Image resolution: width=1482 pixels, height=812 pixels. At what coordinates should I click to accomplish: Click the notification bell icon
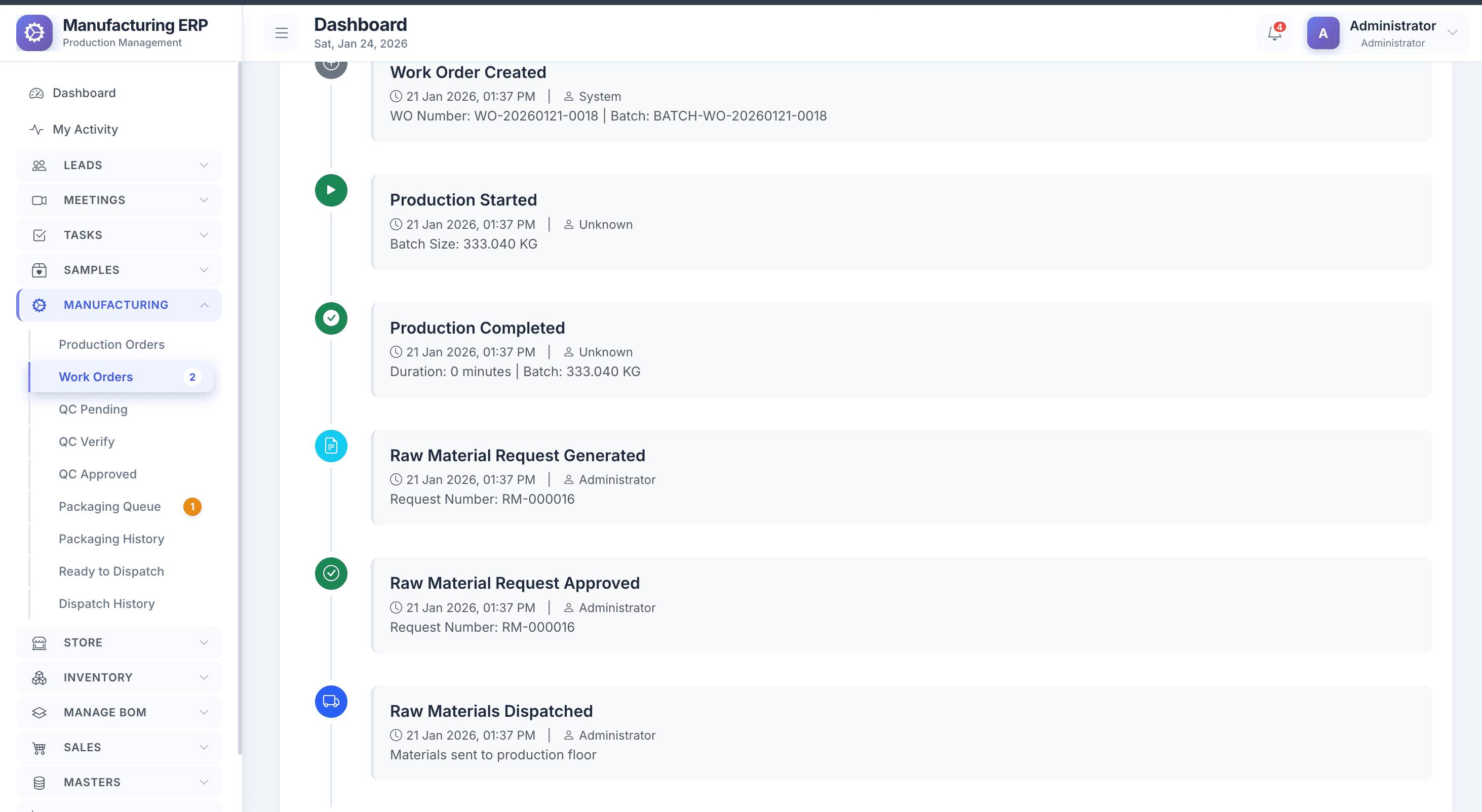click(x=1274, y=33)
